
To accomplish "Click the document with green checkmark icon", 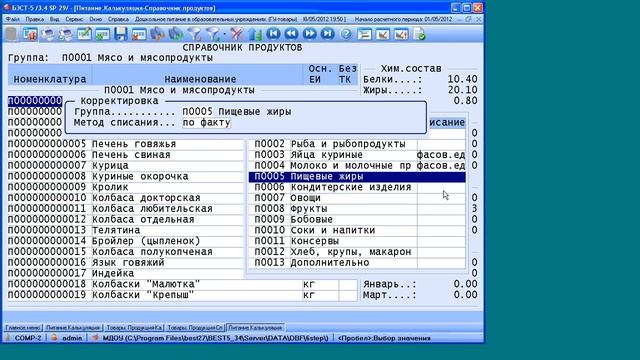I will pos(419,34).
